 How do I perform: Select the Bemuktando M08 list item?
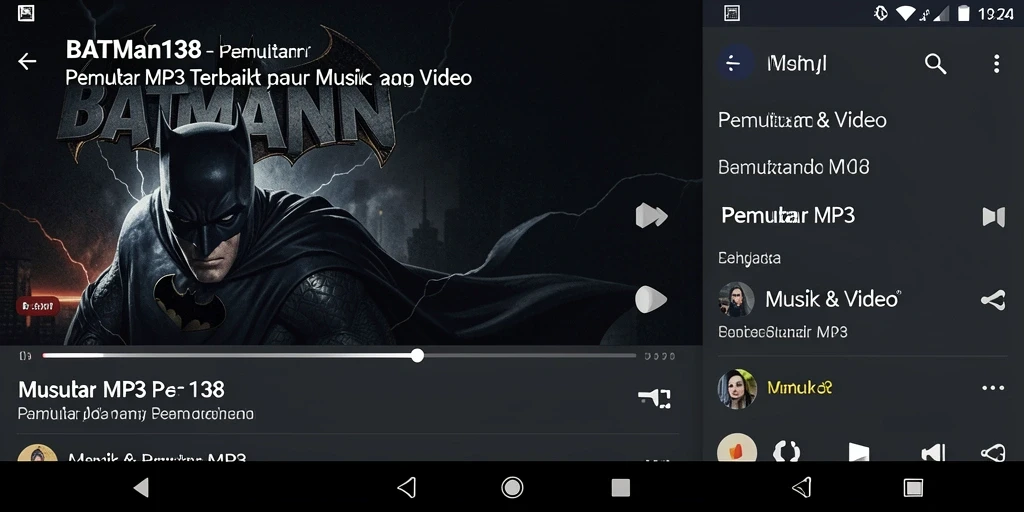coord(793,167)
